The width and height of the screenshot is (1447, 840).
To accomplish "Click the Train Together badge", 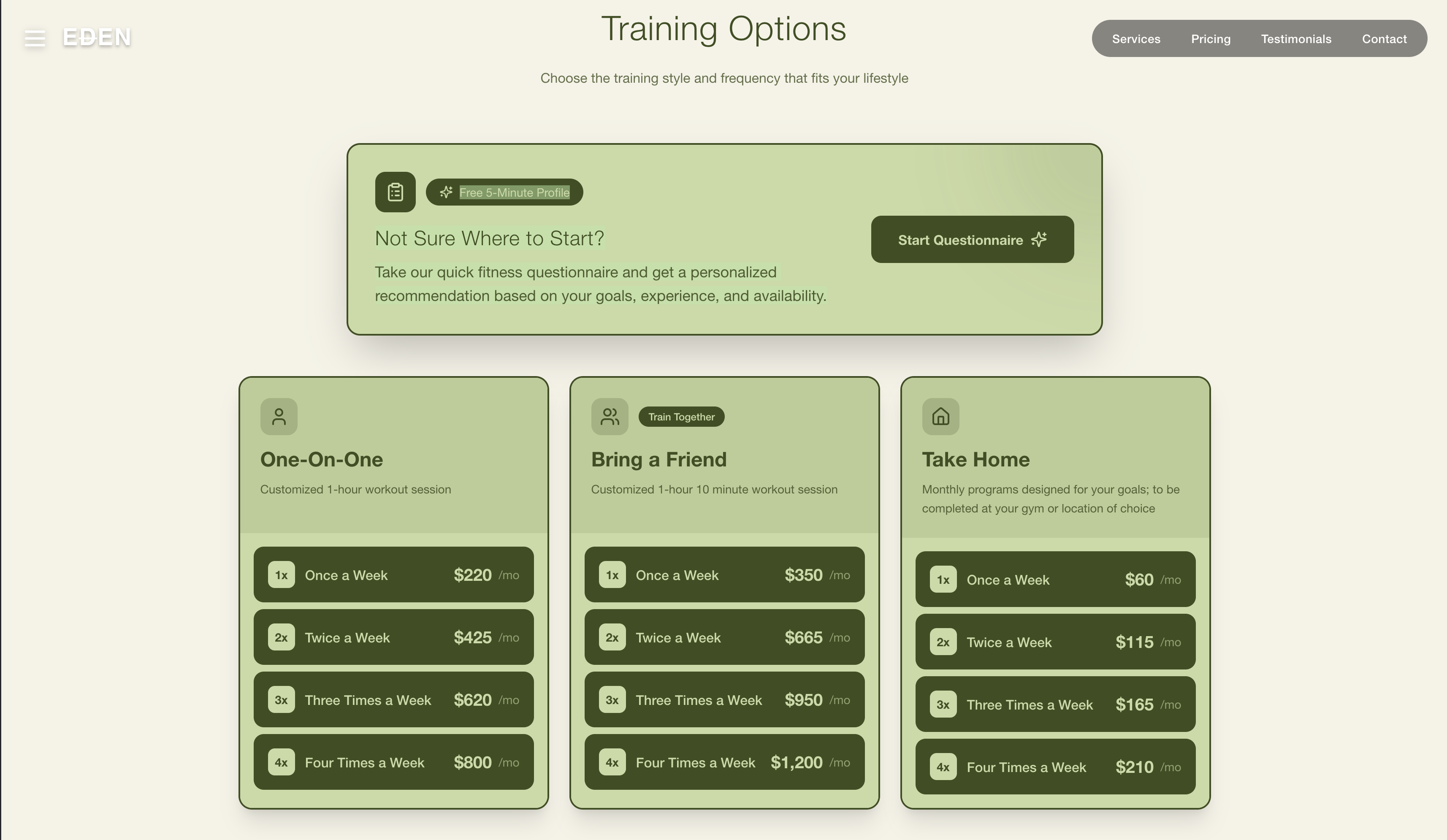I will tap(681, 416).
